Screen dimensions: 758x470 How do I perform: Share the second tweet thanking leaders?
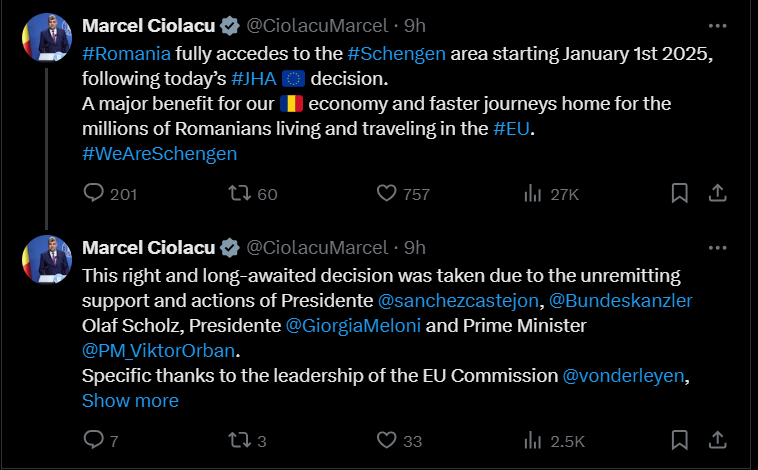coord(717,440)
